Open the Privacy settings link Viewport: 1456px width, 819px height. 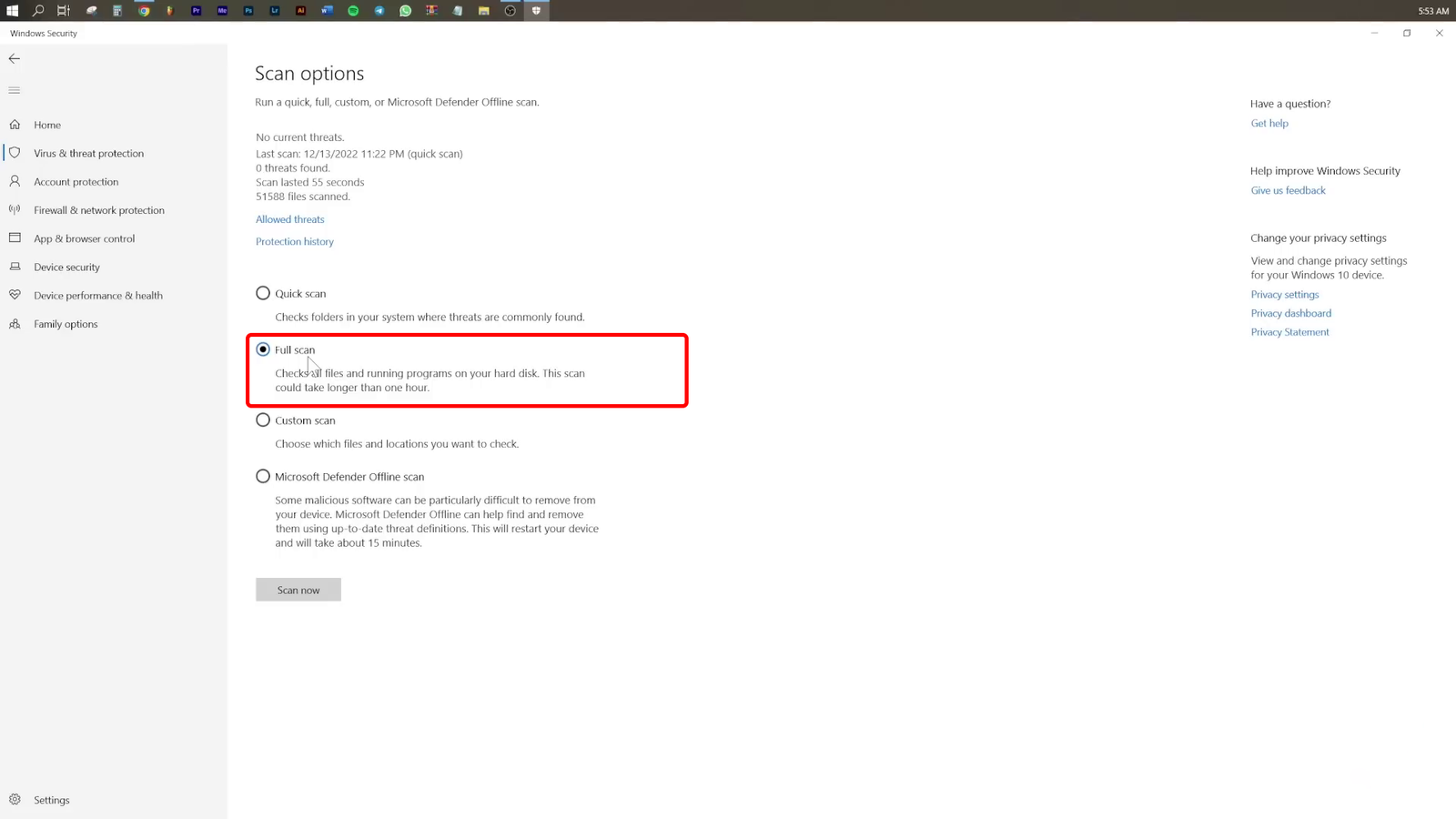(1284, 294)
